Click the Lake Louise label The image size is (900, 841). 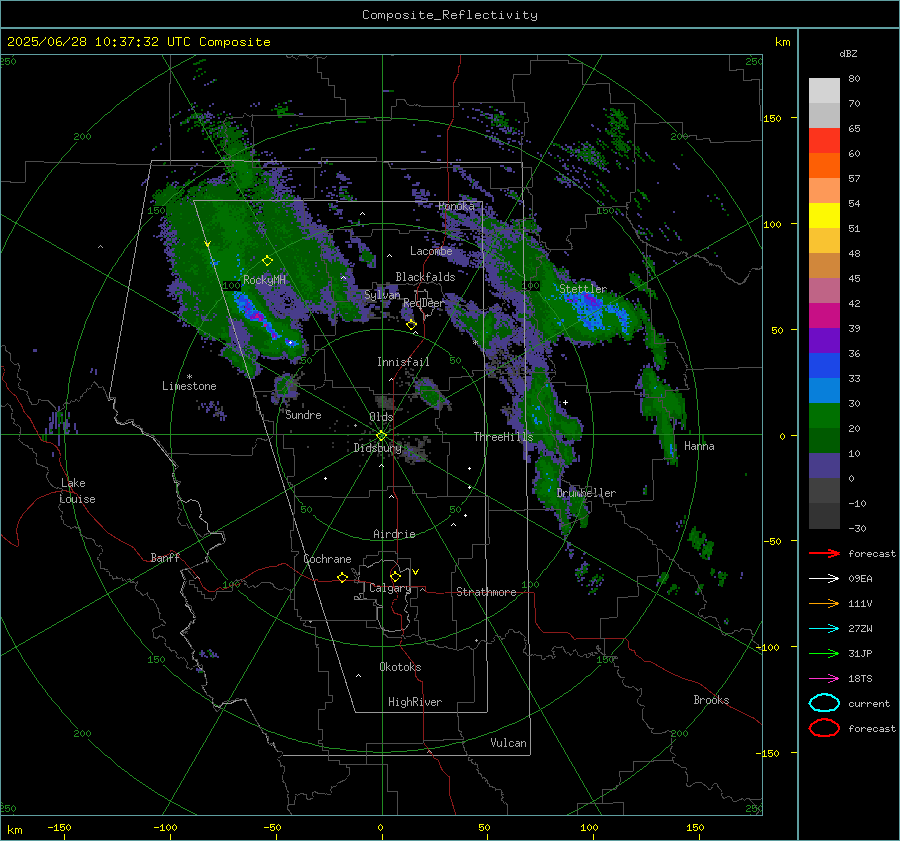[x=77, y=491]
